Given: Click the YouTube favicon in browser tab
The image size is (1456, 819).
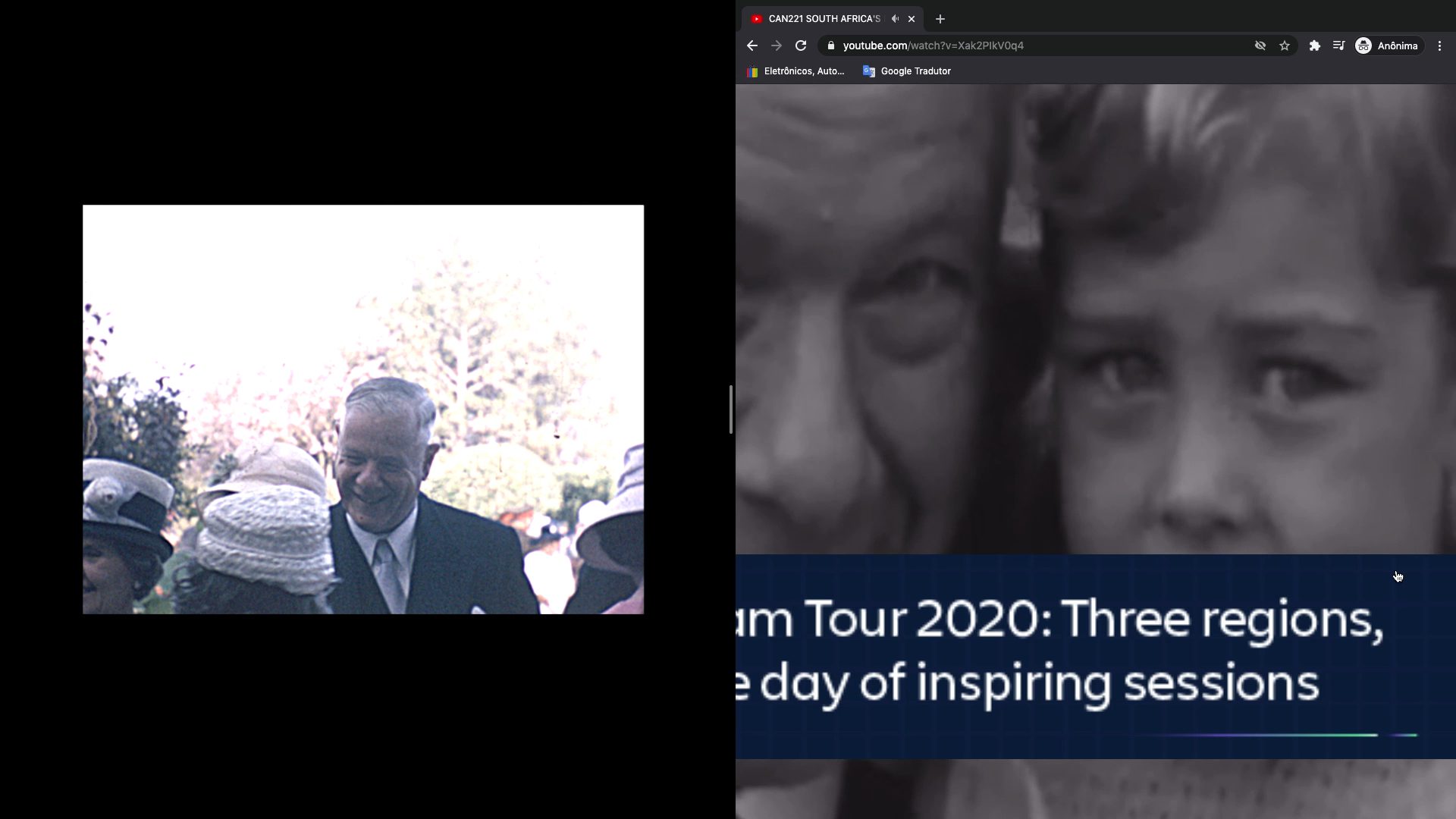Looking at the screenshot, I should [757, 18].
